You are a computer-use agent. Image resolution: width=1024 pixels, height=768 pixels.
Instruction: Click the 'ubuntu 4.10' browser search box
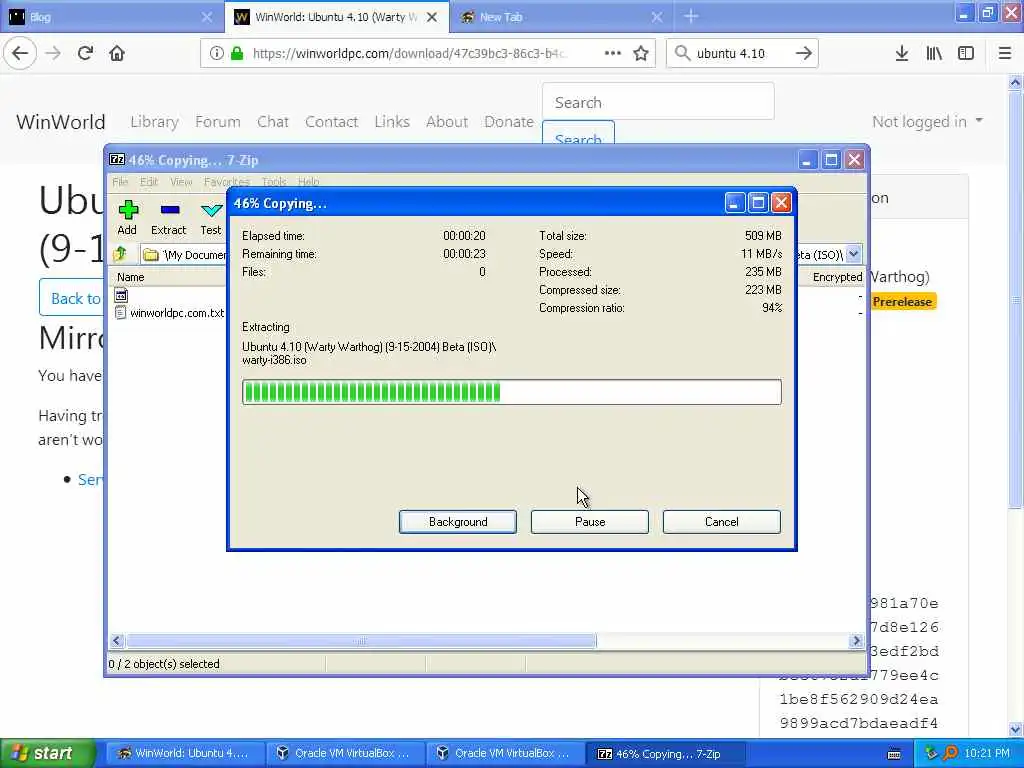click(x=743, y=54)
